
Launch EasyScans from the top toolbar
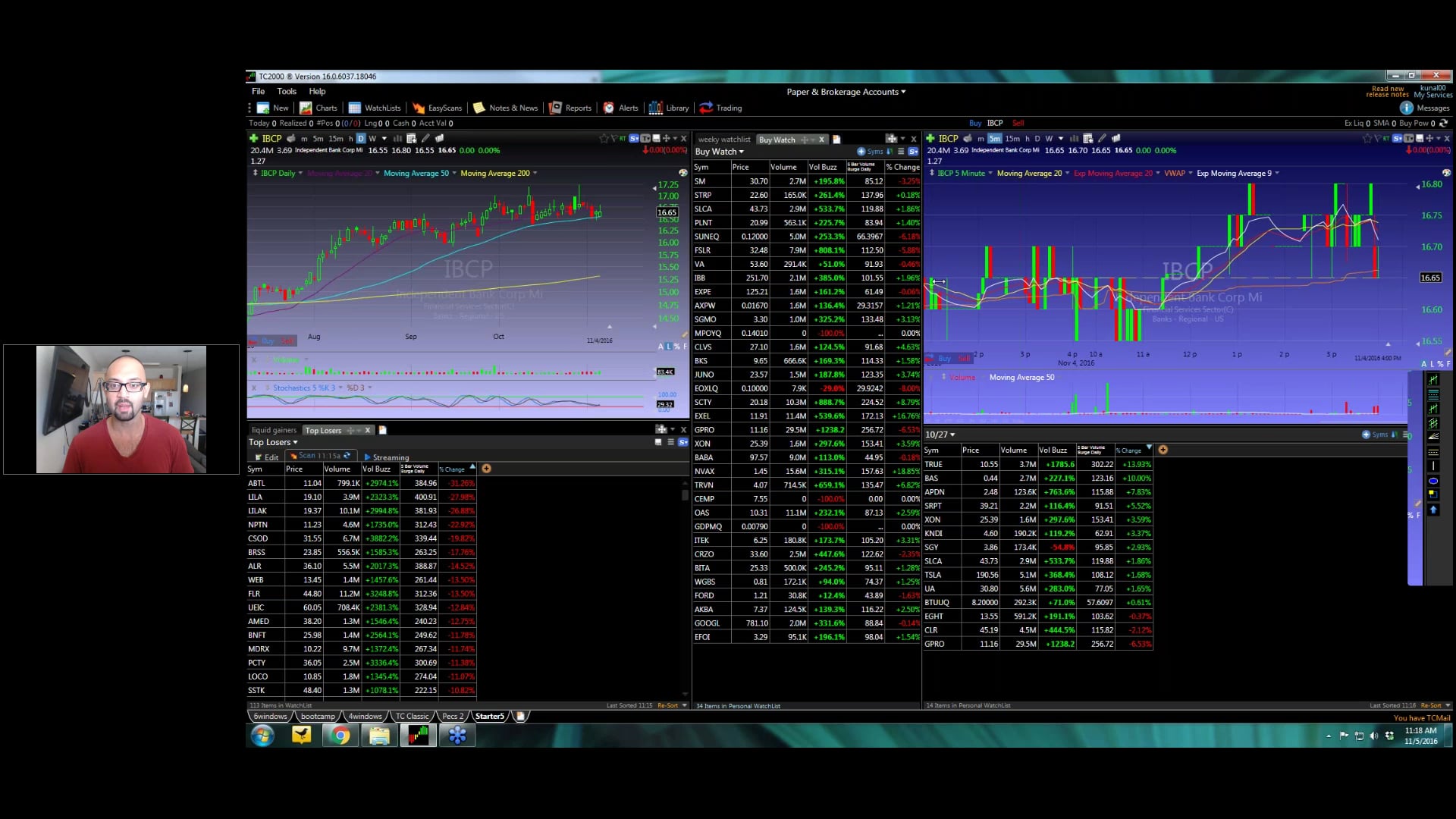(x=438, y=108)
